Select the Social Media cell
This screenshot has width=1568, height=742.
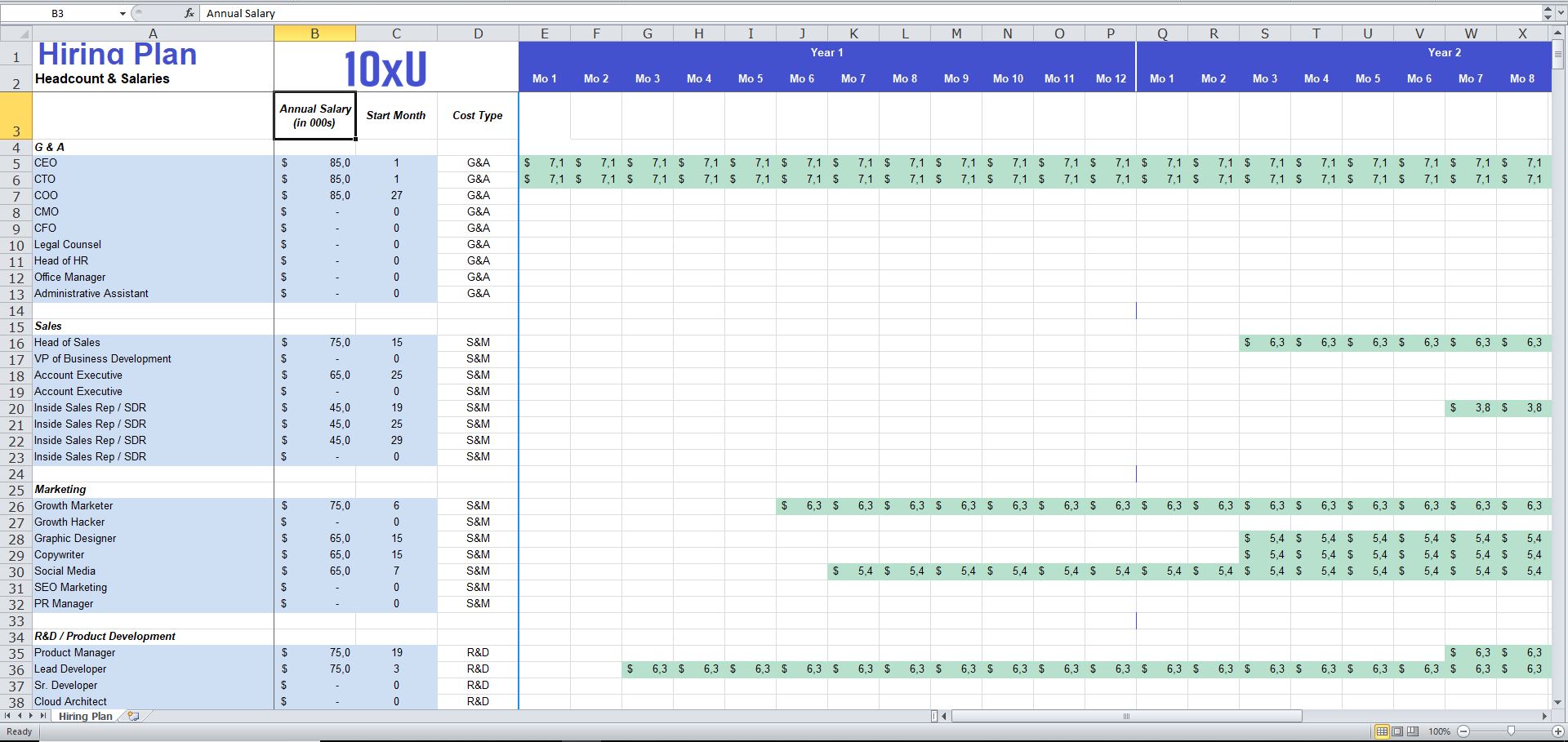pos(153,571)
